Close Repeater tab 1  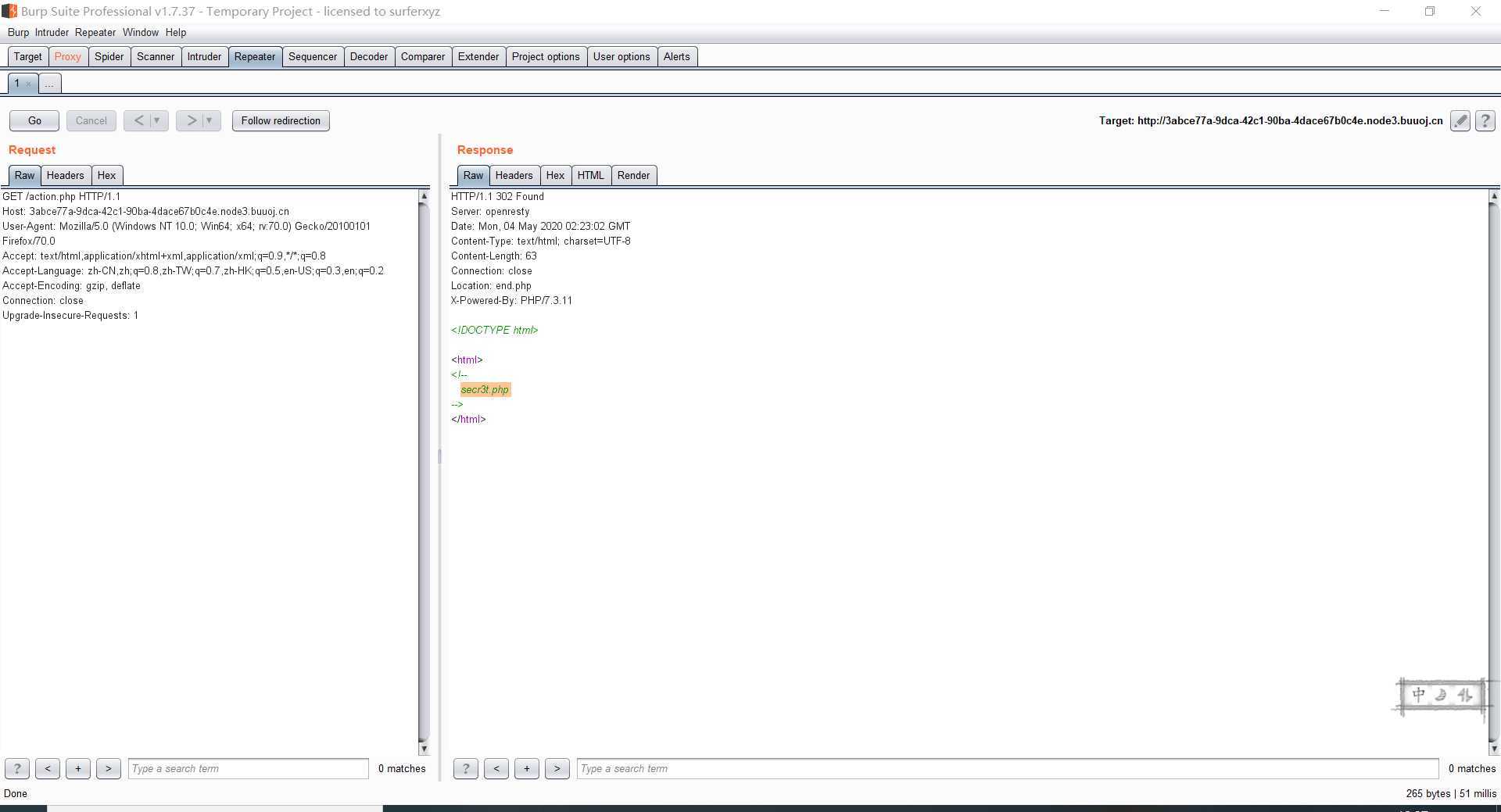tap(29, 84)
